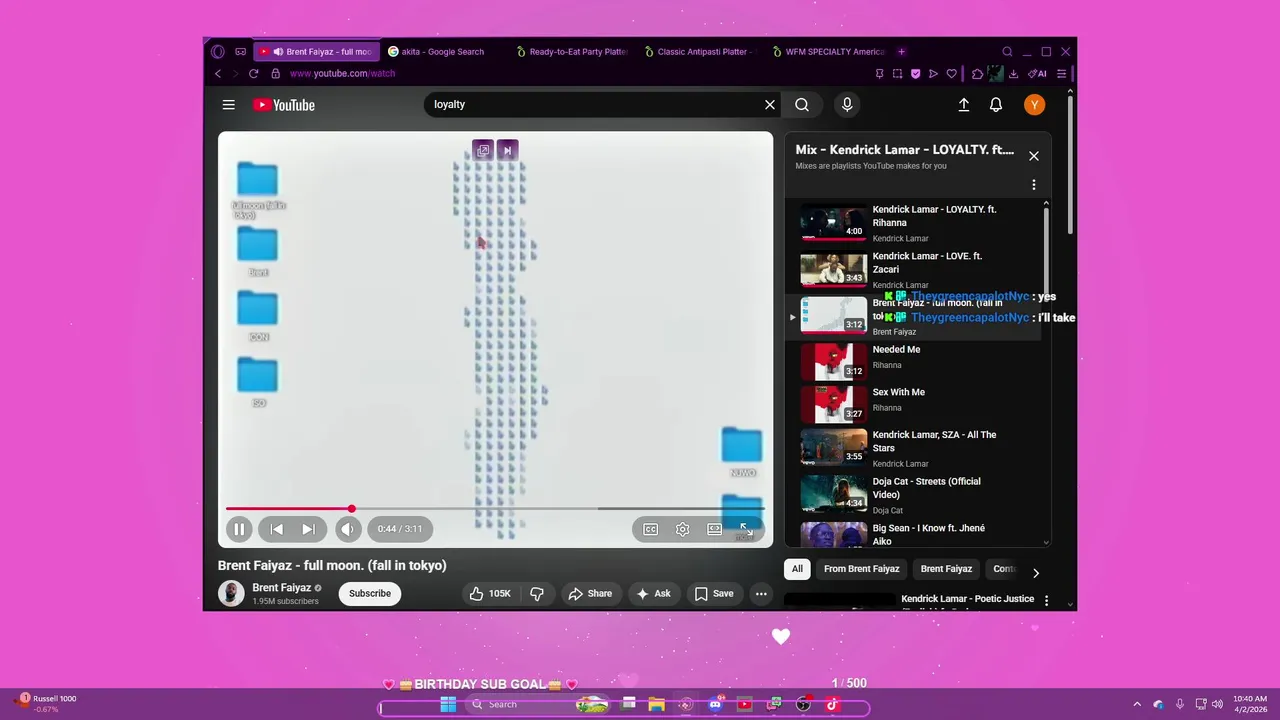Switch to Classic Antipasti Platter tab

(702, 52)
